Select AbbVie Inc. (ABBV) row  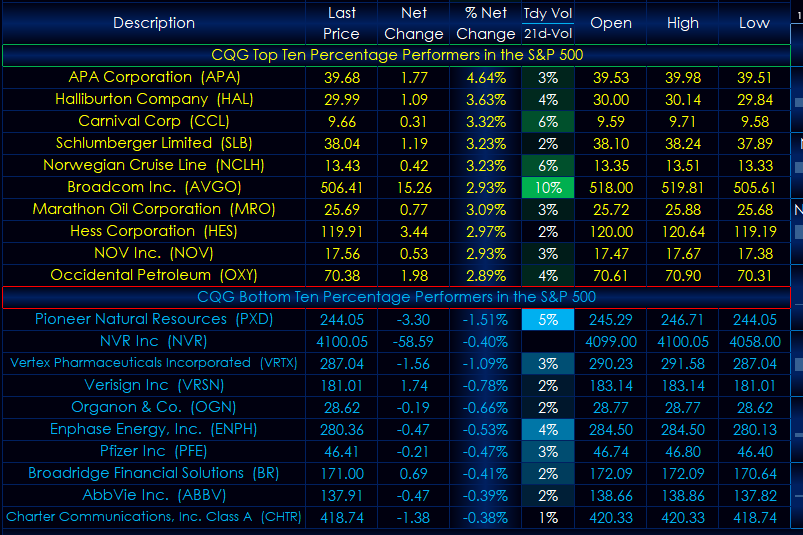(397, 496)
